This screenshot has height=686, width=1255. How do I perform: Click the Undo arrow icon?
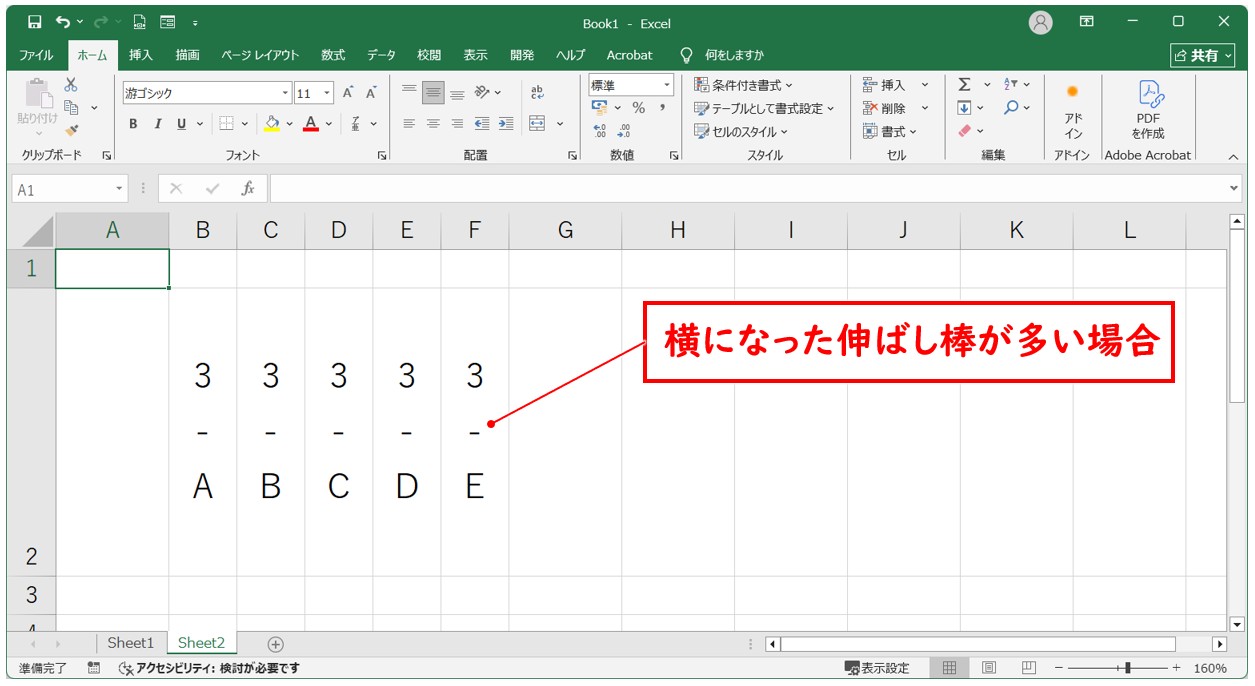click(64, 22)
